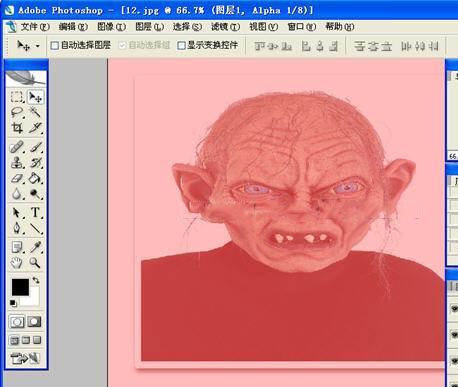Open the 选择 menu
The width and height of the screenshot is (458, 387).
click(187, 27)
